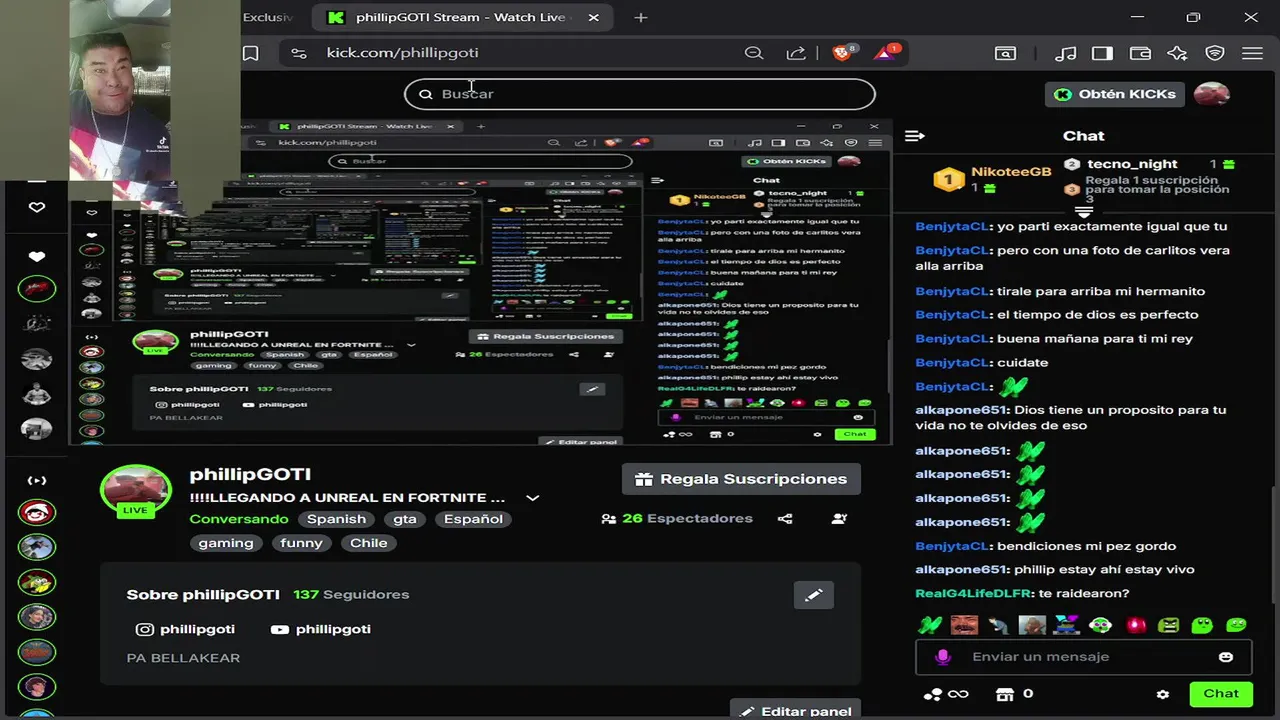The height and width of the screenshot is (720, 1280).
Task: Open site settings icon beside kick.com URL
Action: click(x=298, y=53)
